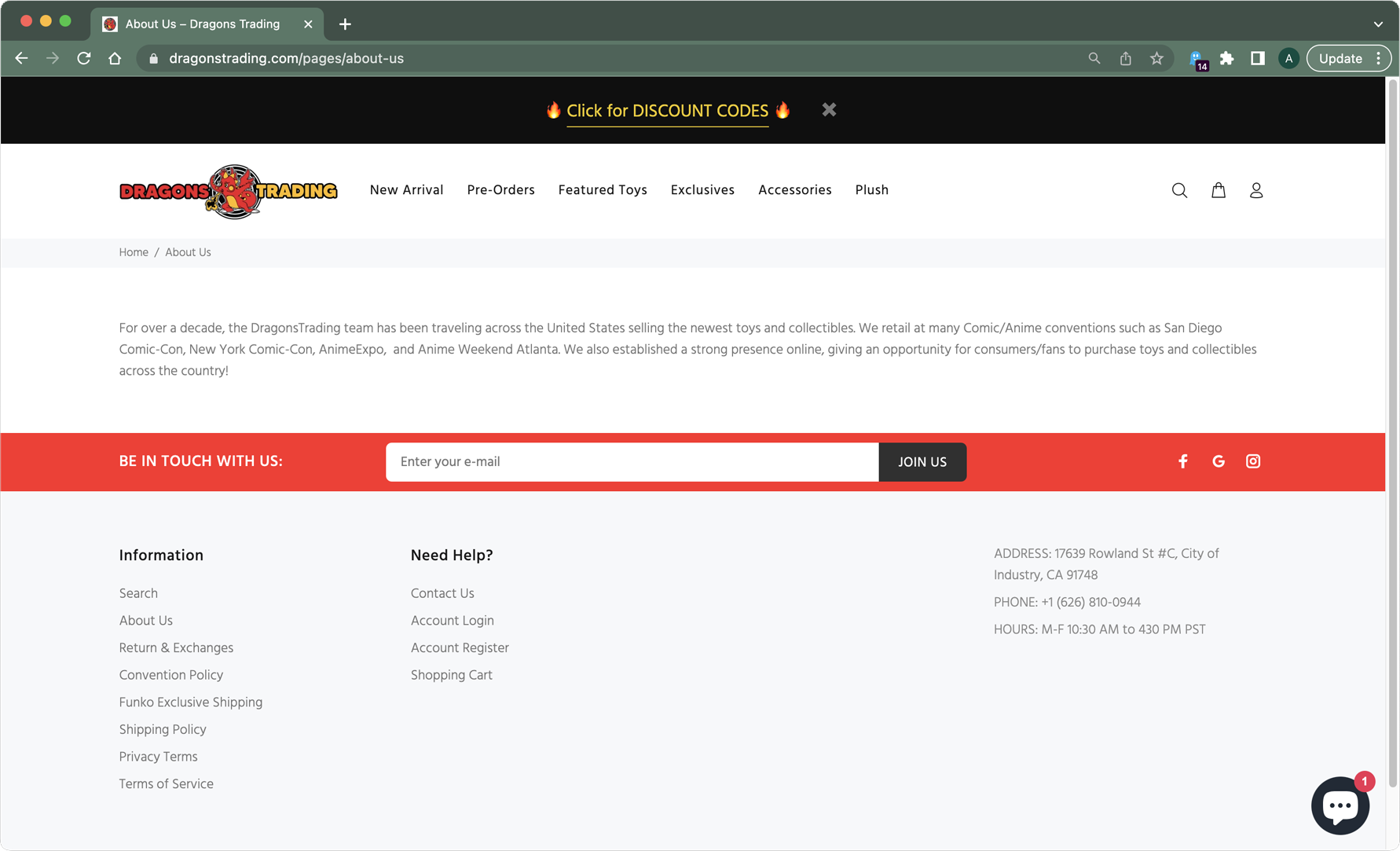The image size is (1400, 851).
Task: Open a new browser tab
Action: 345,24
